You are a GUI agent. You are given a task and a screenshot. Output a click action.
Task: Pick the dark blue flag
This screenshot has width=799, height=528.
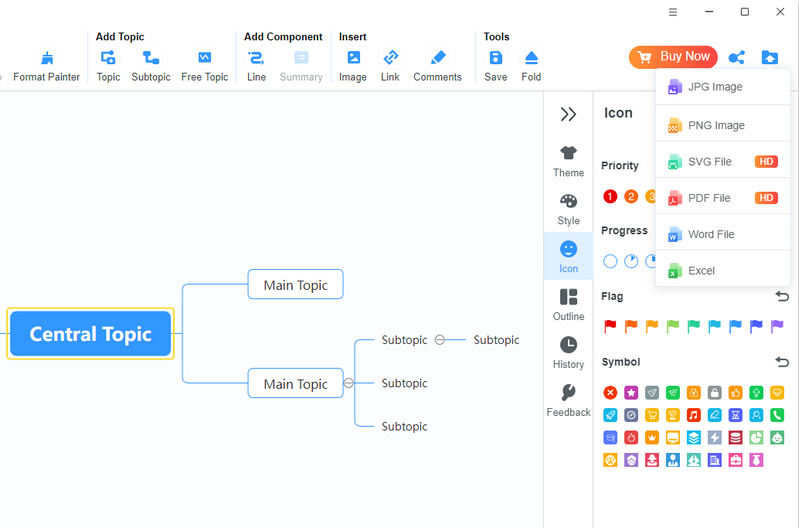(x=756, y=326)
